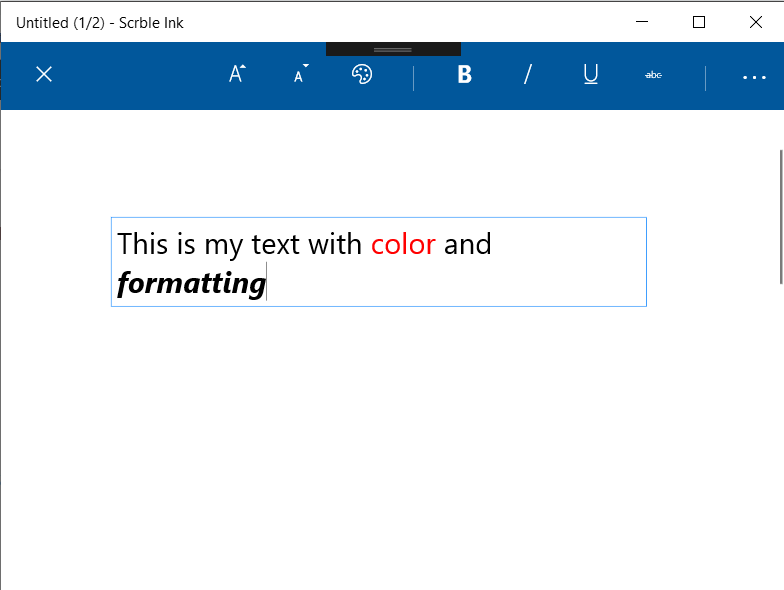
Task: Click the word "This" in text box
Action: click(x=142, y=244)
